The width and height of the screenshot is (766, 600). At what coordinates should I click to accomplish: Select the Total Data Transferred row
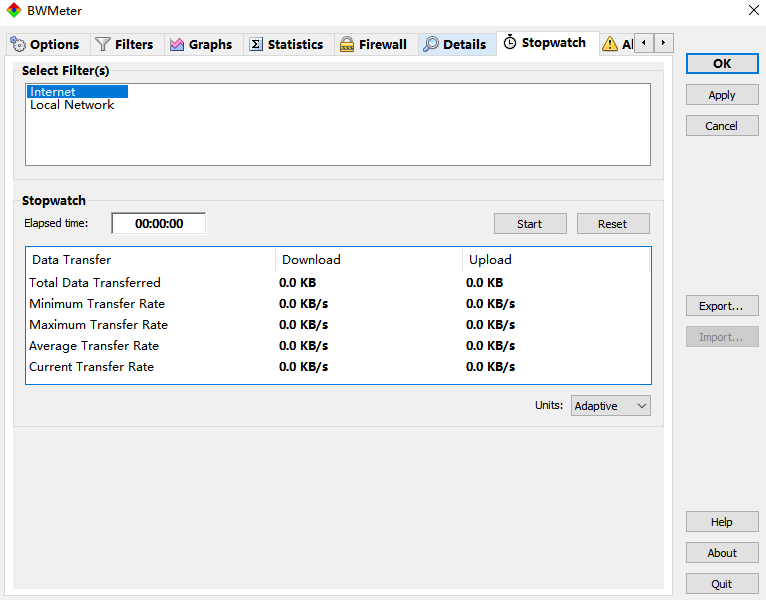click(338, 282)
